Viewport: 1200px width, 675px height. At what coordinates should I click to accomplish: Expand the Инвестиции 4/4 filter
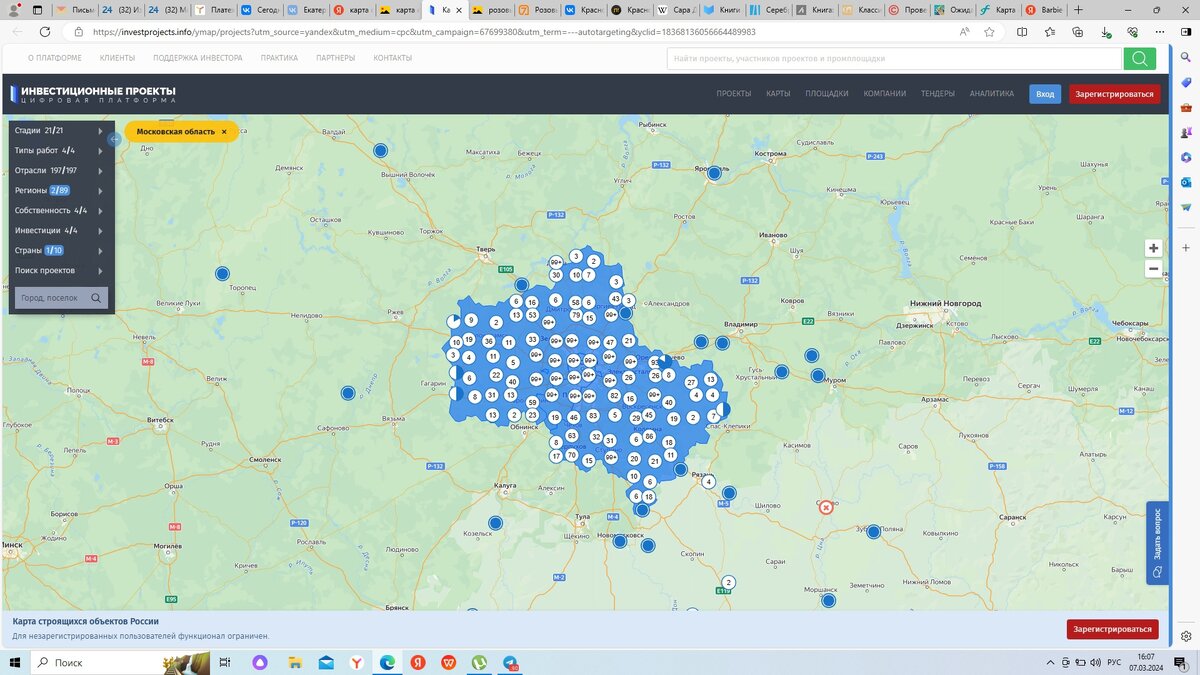60,230
